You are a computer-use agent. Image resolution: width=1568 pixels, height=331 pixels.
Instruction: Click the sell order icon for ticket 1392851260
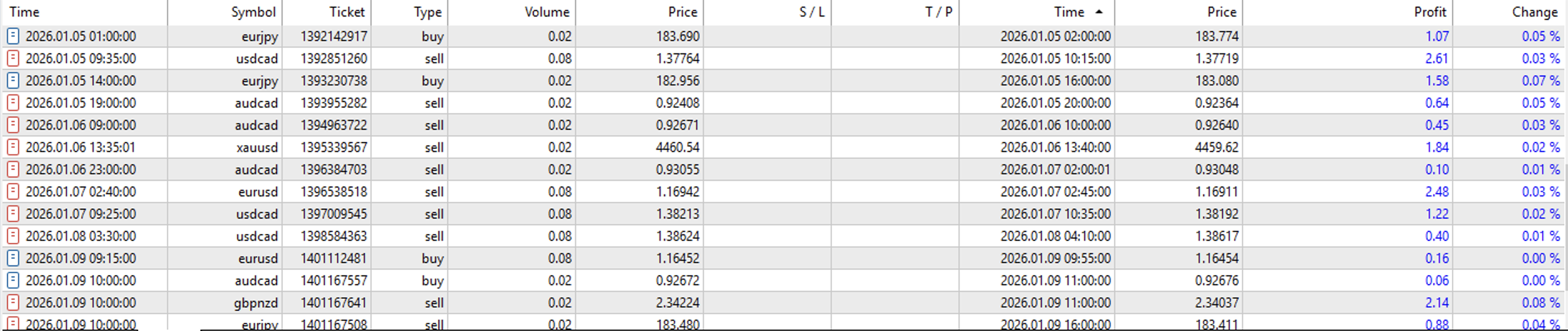tap(12, 58)
